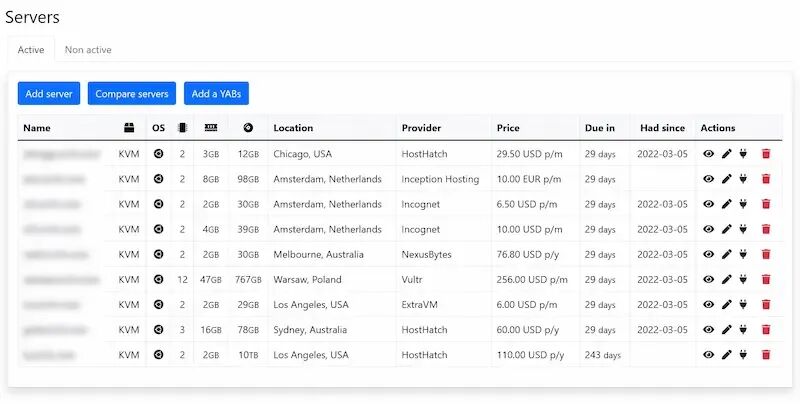Delete the Vultr Warsaw server
The image size is (800, 404).
click(x=766, y=280)
